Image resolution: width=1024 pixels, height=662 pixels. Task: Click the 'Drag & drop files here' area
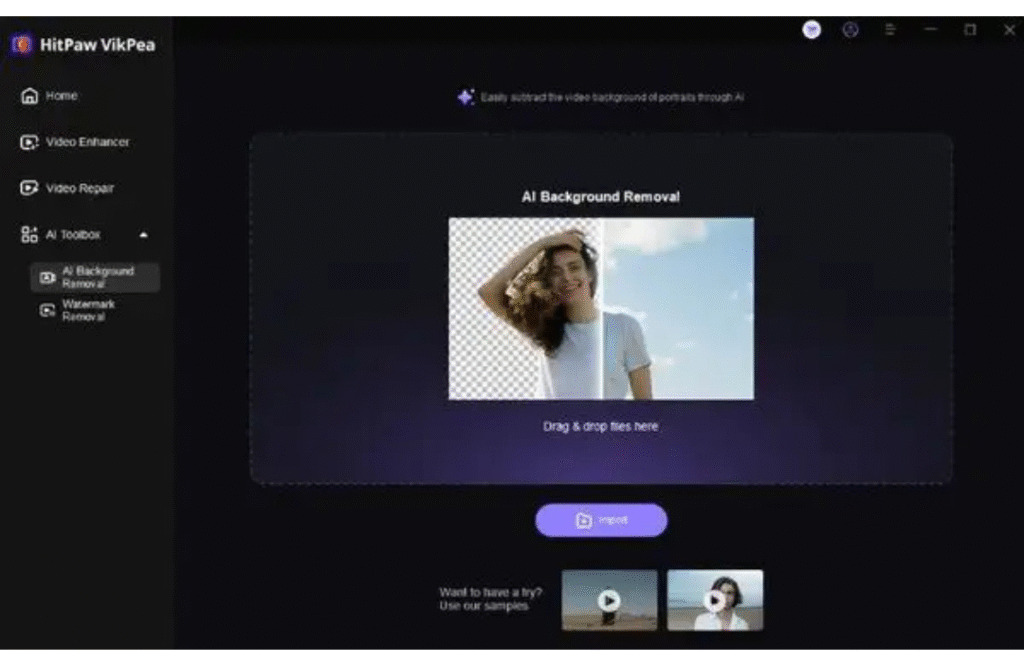pyautogui.click(x=601, y=426)
